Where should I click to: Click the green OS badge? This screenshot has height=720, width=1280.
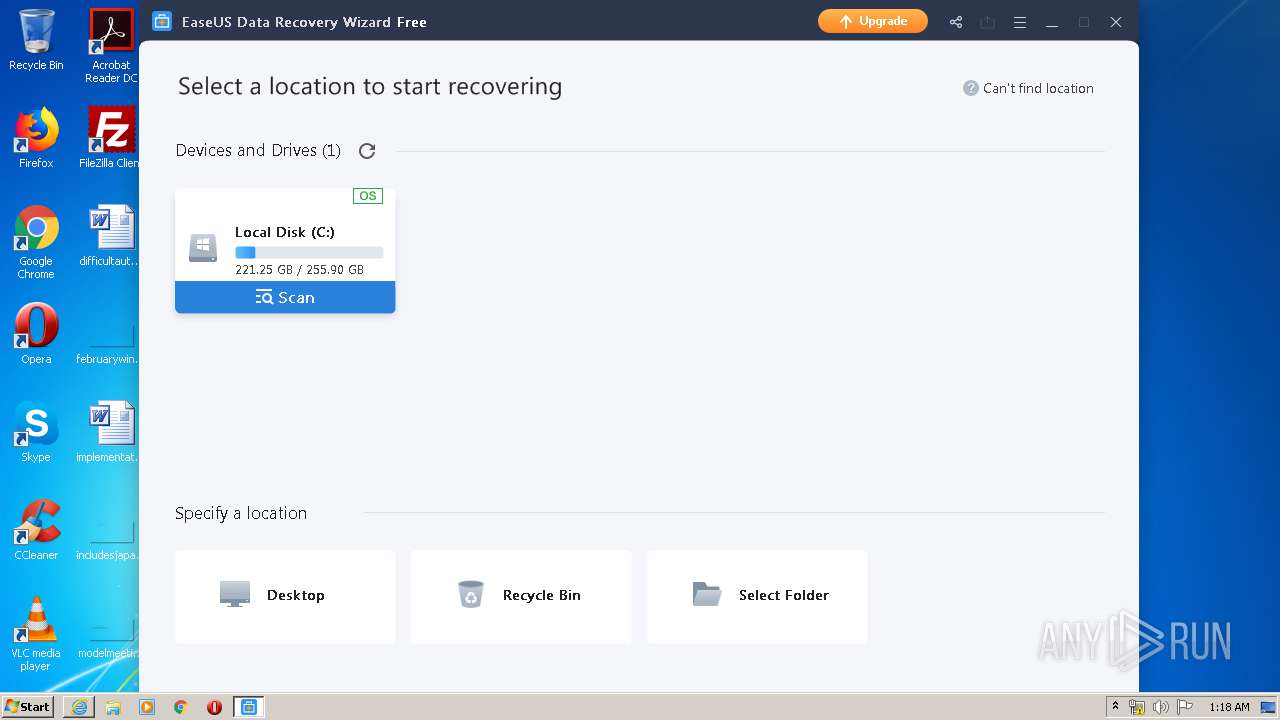[368, 196]
